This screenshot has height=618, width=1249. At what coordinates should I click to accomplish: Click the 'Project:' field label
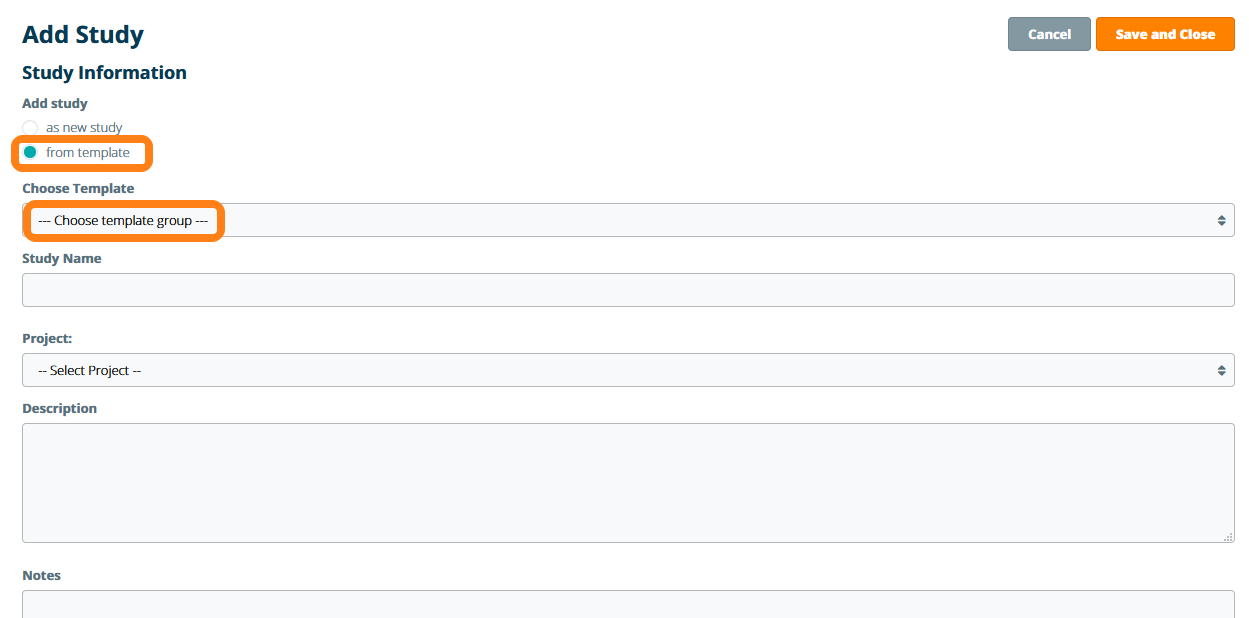(x=47, y=338)
